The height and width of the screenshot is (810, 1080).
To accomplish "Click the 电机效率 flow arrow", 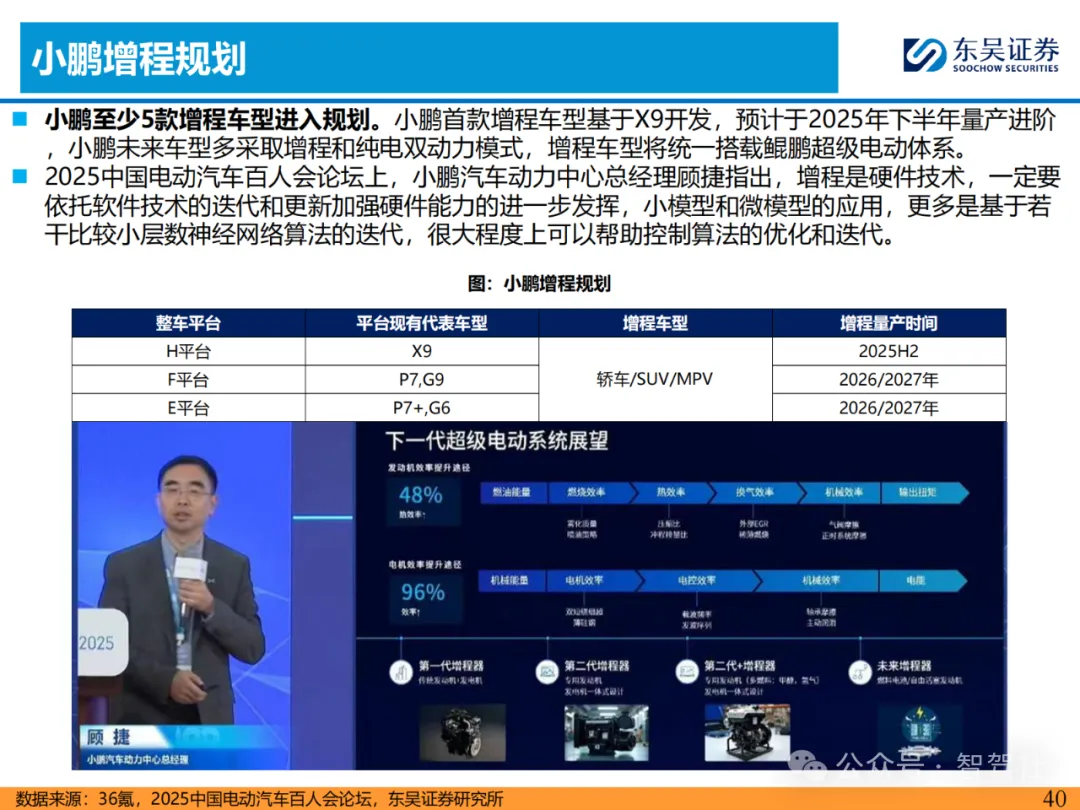I will [594, 581].
